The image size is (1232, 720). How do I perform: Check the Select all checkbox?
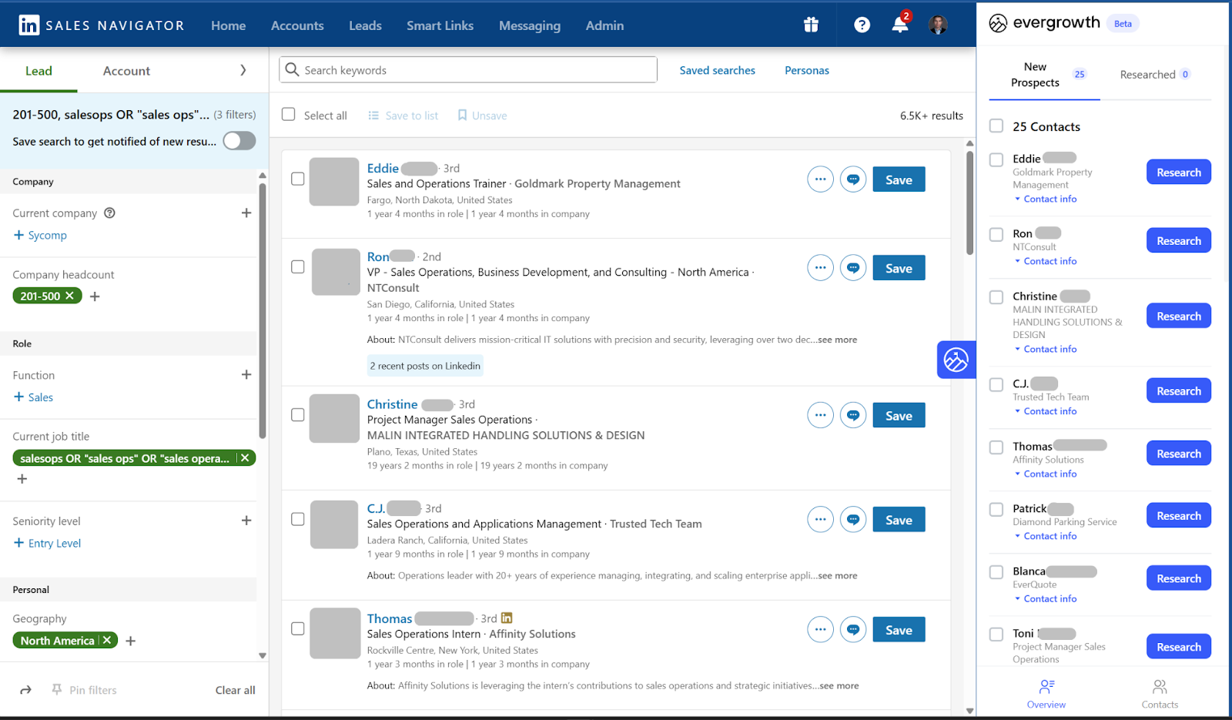tap(288, 115)
